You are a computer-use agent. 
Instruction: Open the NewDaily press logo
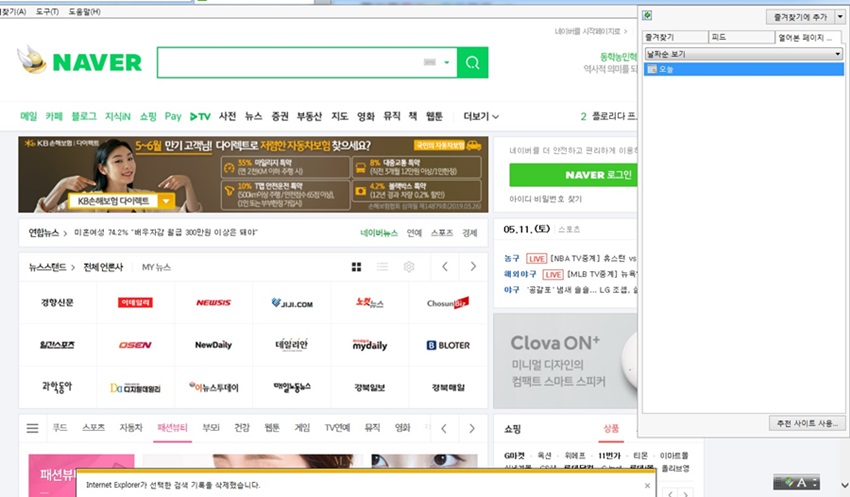coord(214,345)
